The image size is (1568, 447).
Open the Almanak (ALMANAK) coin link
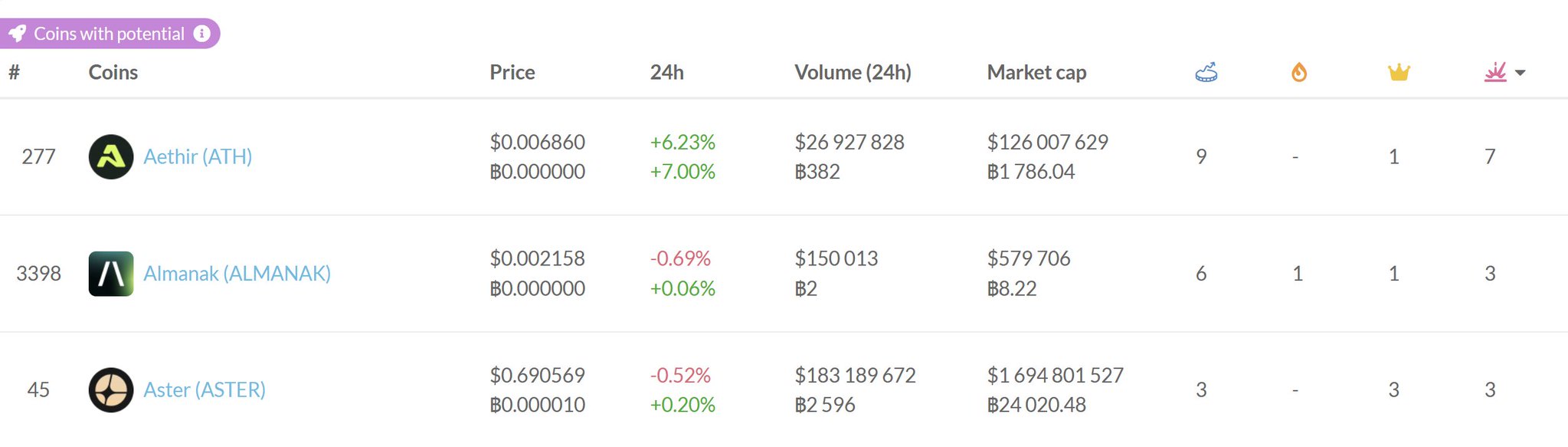[x=237, y=274]
